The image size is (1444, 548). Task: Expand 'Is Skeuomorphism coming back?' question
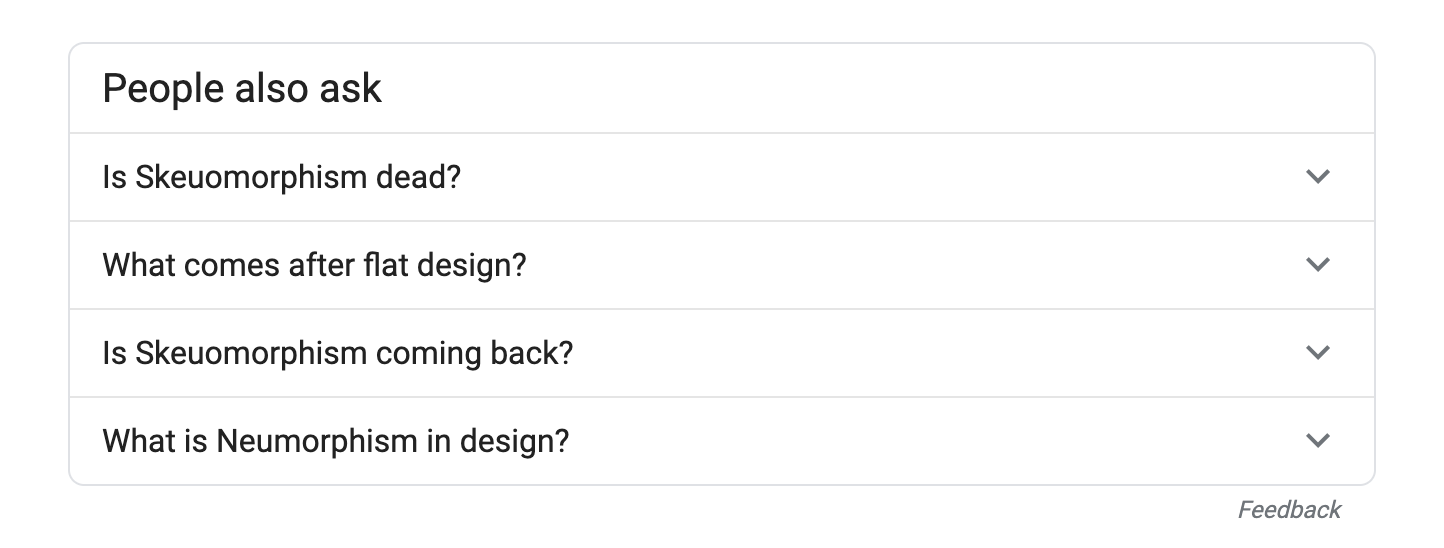pos(722,353)
